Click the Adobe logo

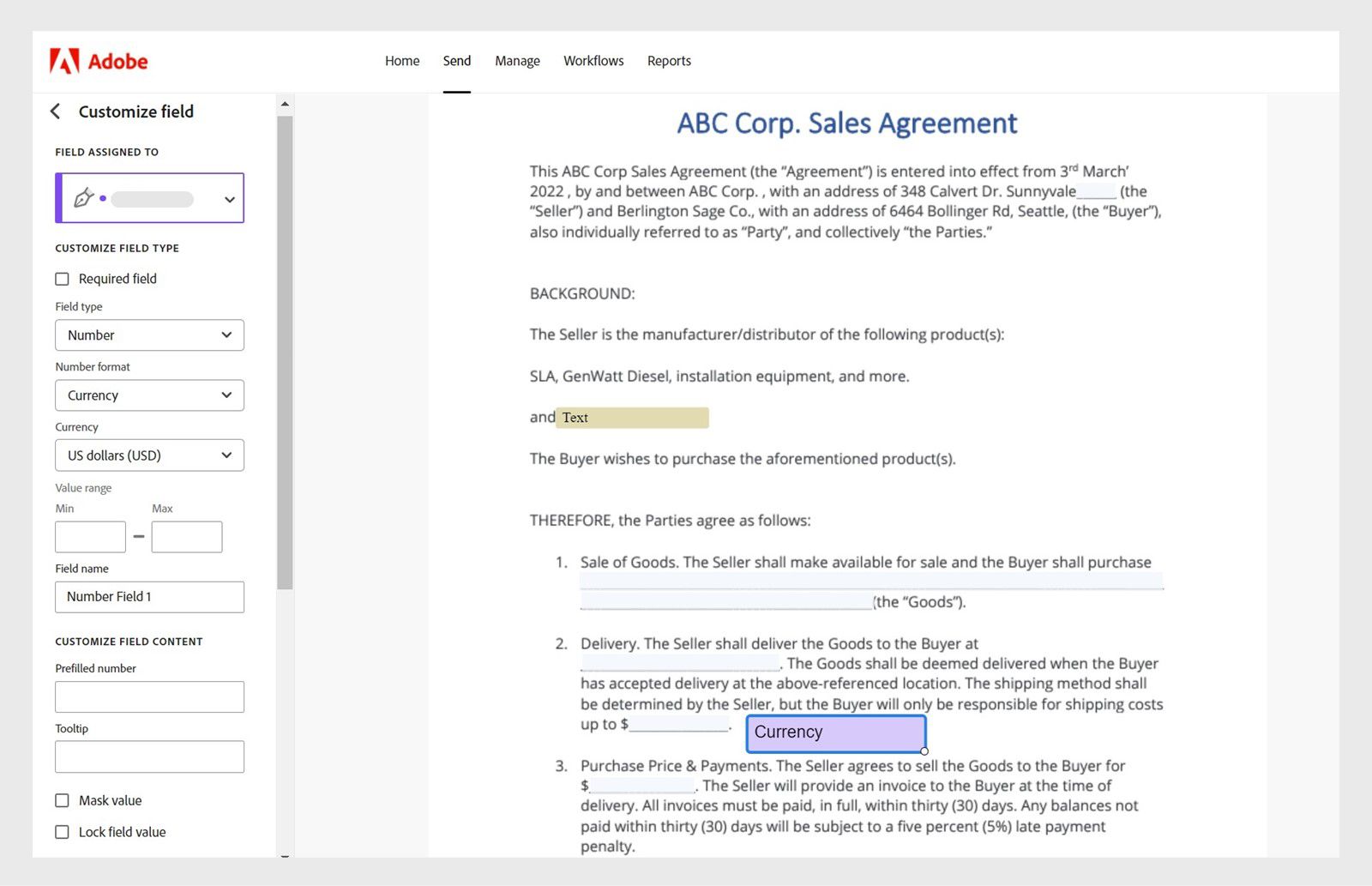pos(99,61)
